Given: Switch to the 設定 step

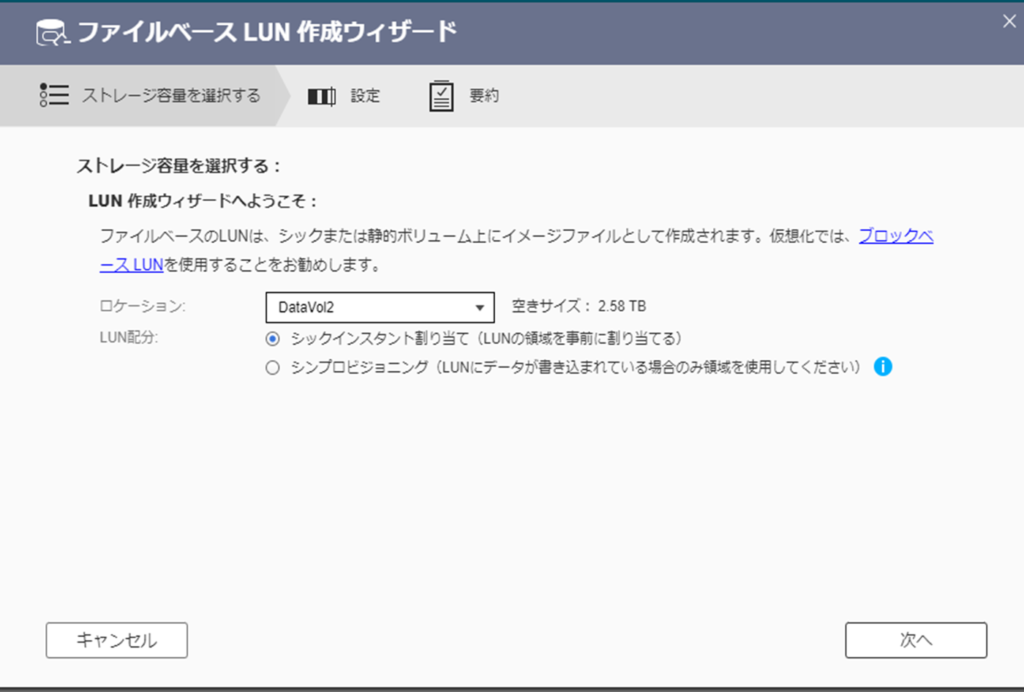Looking at the screenshot, I should [365, 96].
